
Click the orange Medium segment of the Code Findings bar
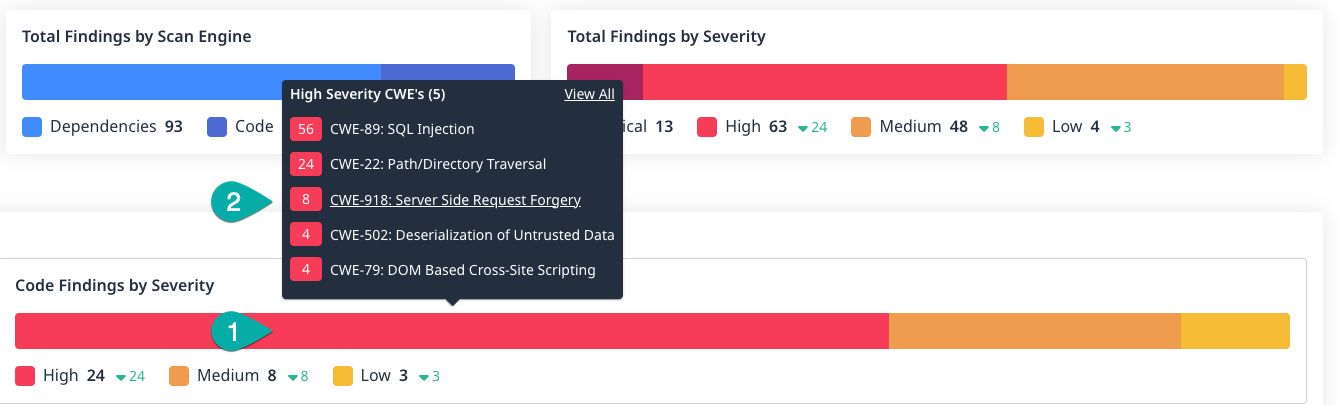(1034, 331)
